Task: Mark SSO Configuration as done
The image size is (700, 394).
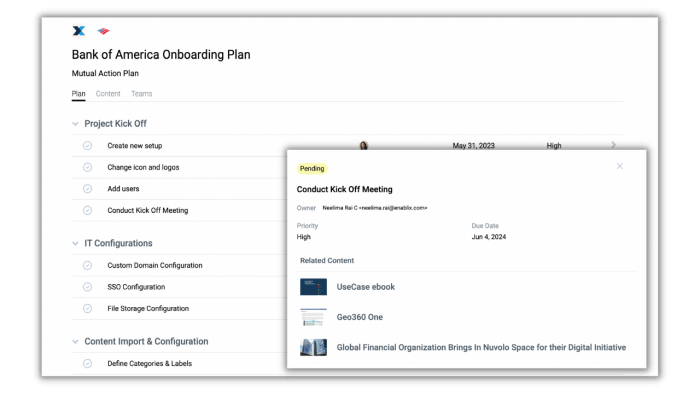Action: pos(88,287)
